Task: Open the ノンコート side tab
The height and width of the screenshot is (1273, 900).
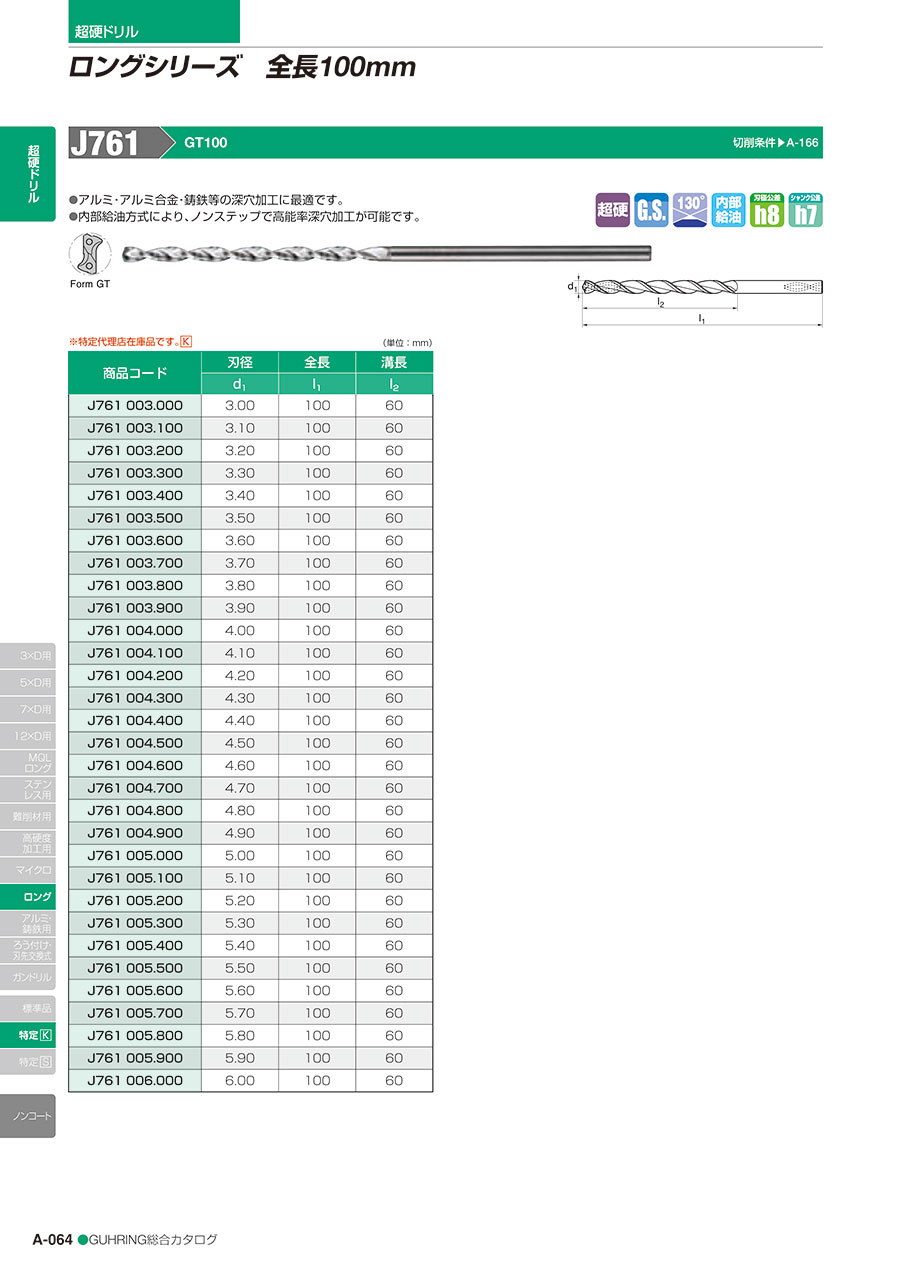Action: click(28, 1115)
